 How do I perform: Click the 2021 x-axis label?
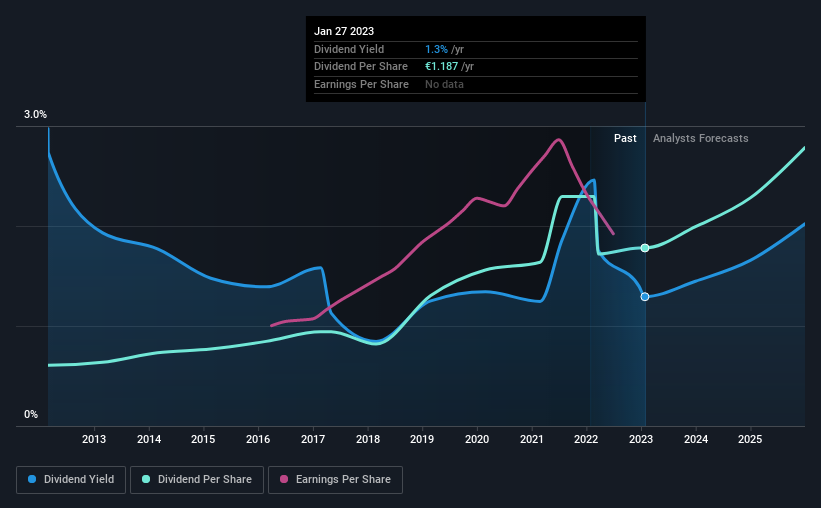point(531,439)
